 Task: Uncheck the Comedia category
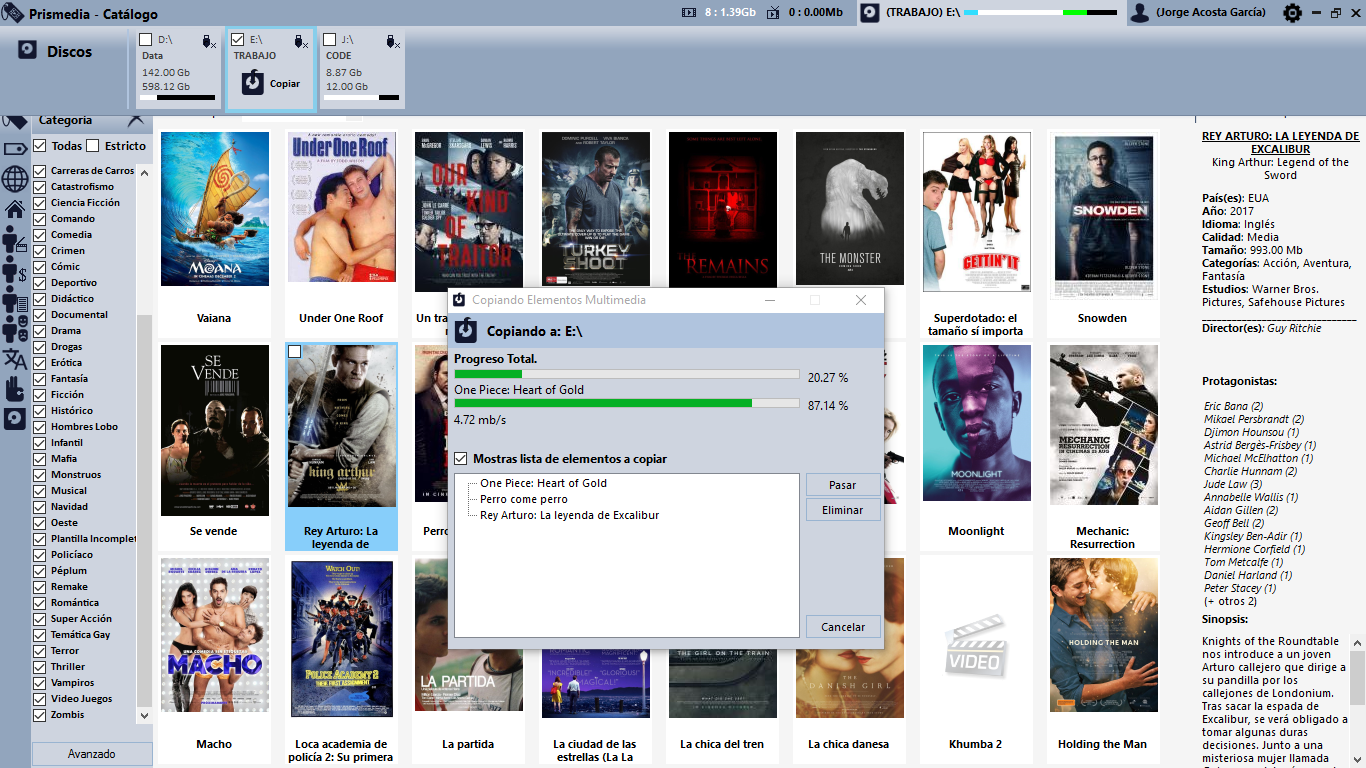point(40,235)
